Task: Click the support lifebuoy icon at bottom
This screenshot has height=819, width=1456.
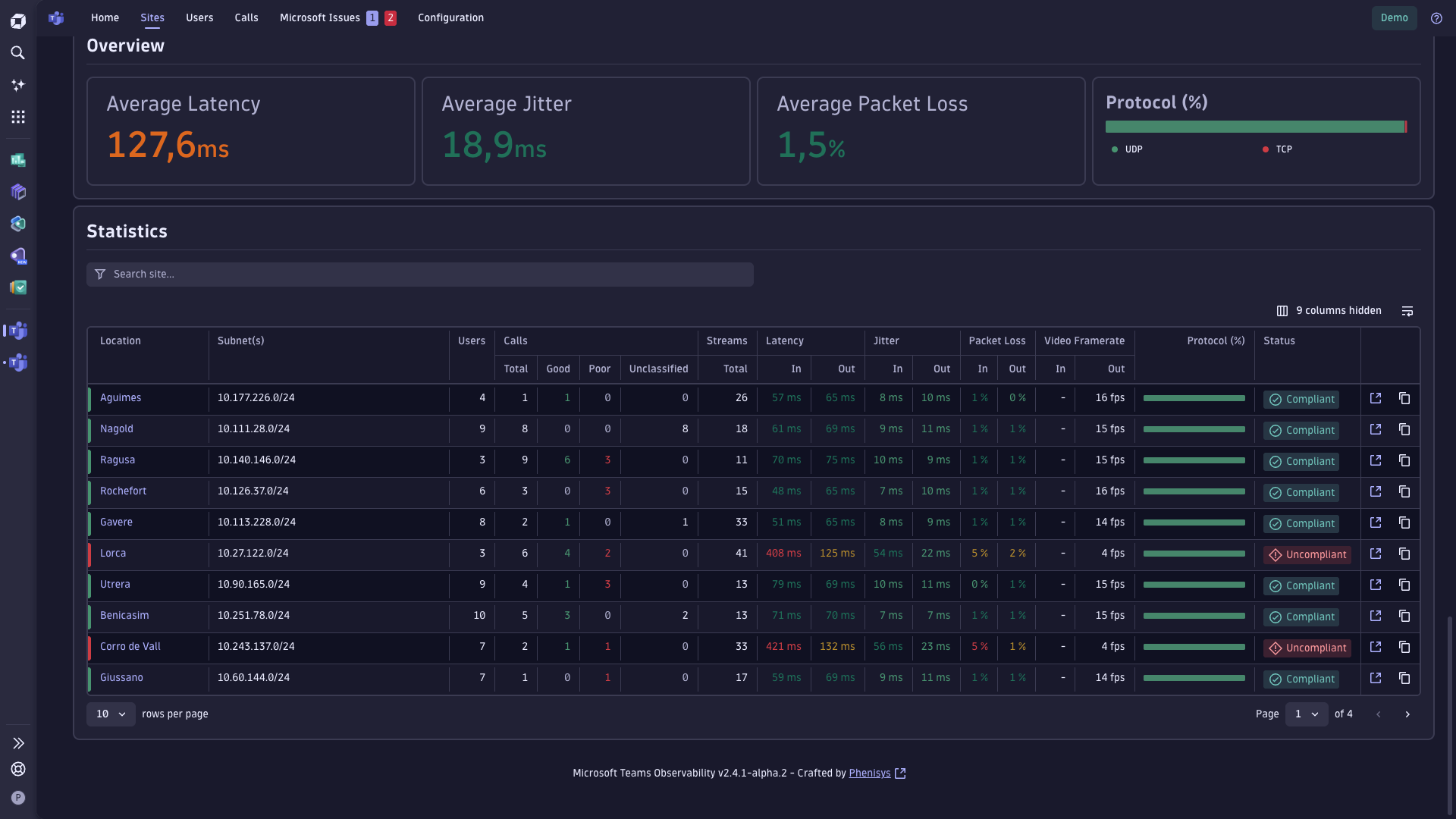Action: (x=18, y=769)
